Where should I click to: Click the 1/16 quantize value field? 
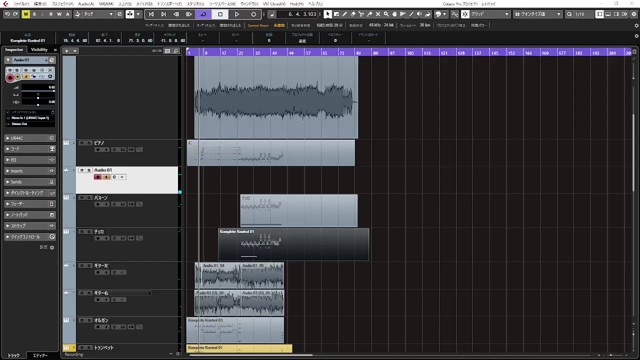coord(584,14)
